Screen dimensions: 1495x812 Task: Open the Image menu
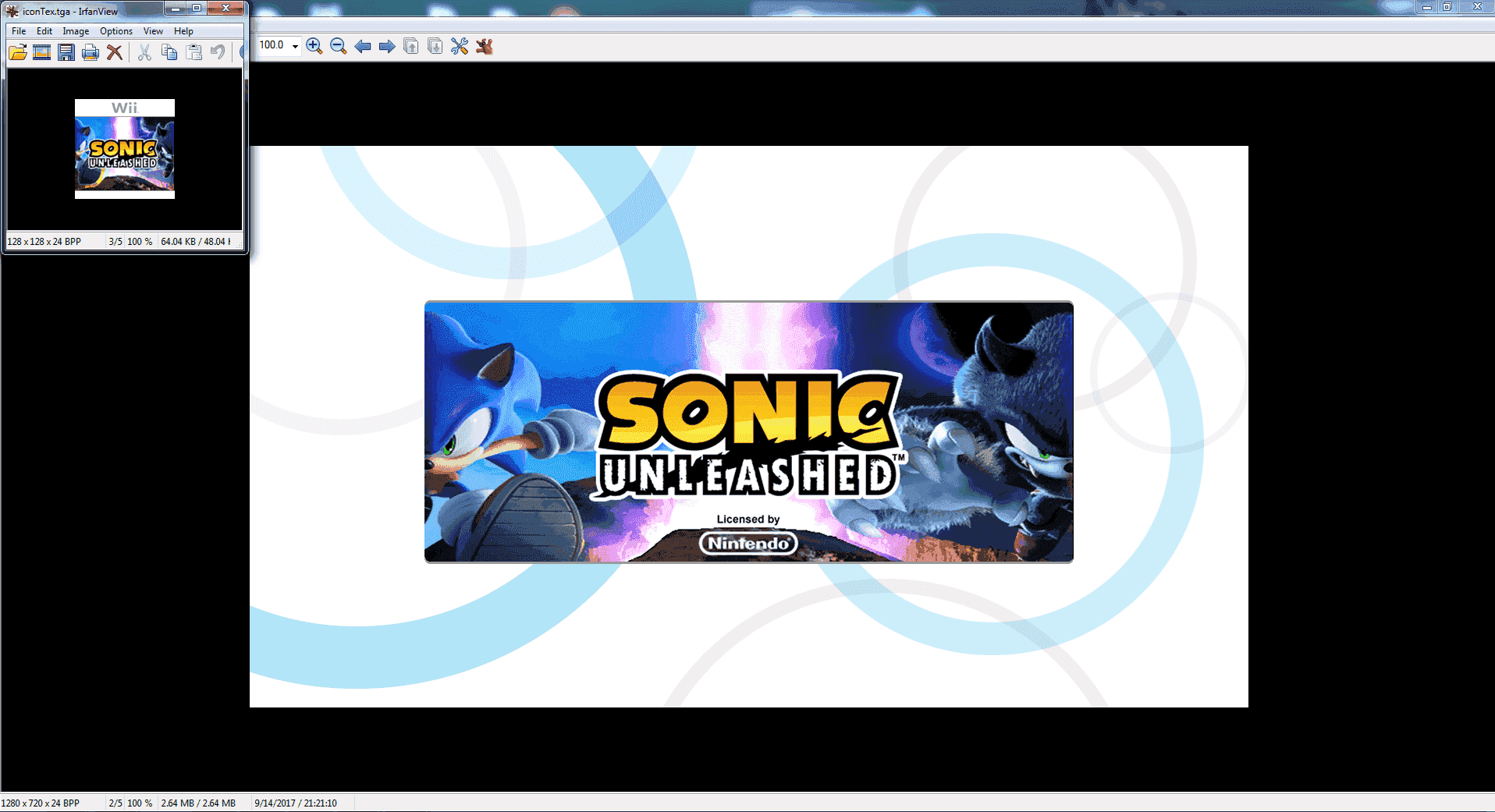[x=76, y=31]
